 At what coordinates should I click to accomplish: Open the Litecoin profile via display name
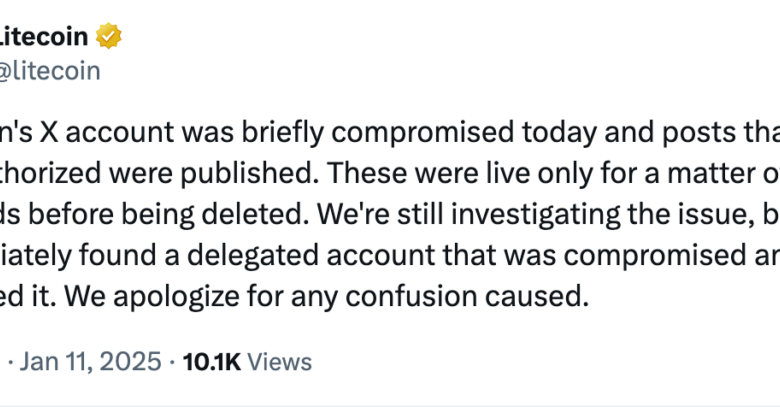[x=44, y=36]
